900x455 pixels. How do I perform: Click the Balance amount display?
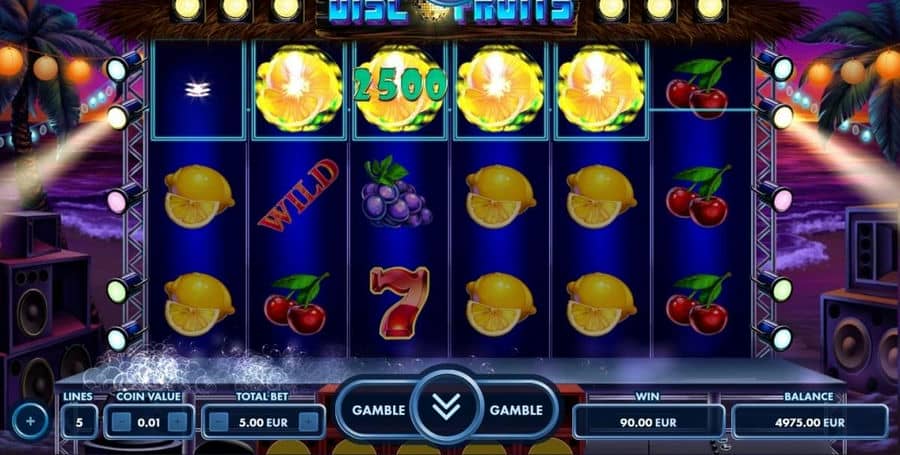(x=810, y=422)
